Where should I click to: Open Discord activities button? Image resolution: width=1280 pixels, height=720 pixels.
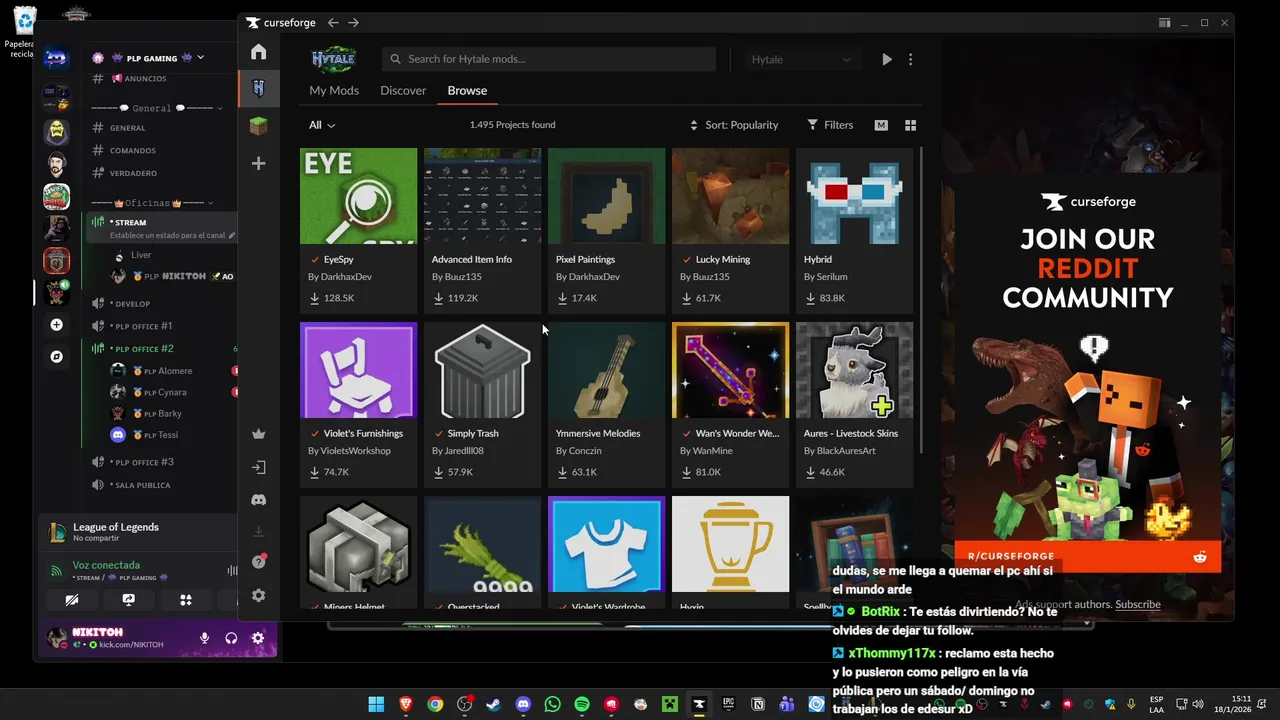tap(186, 600)
